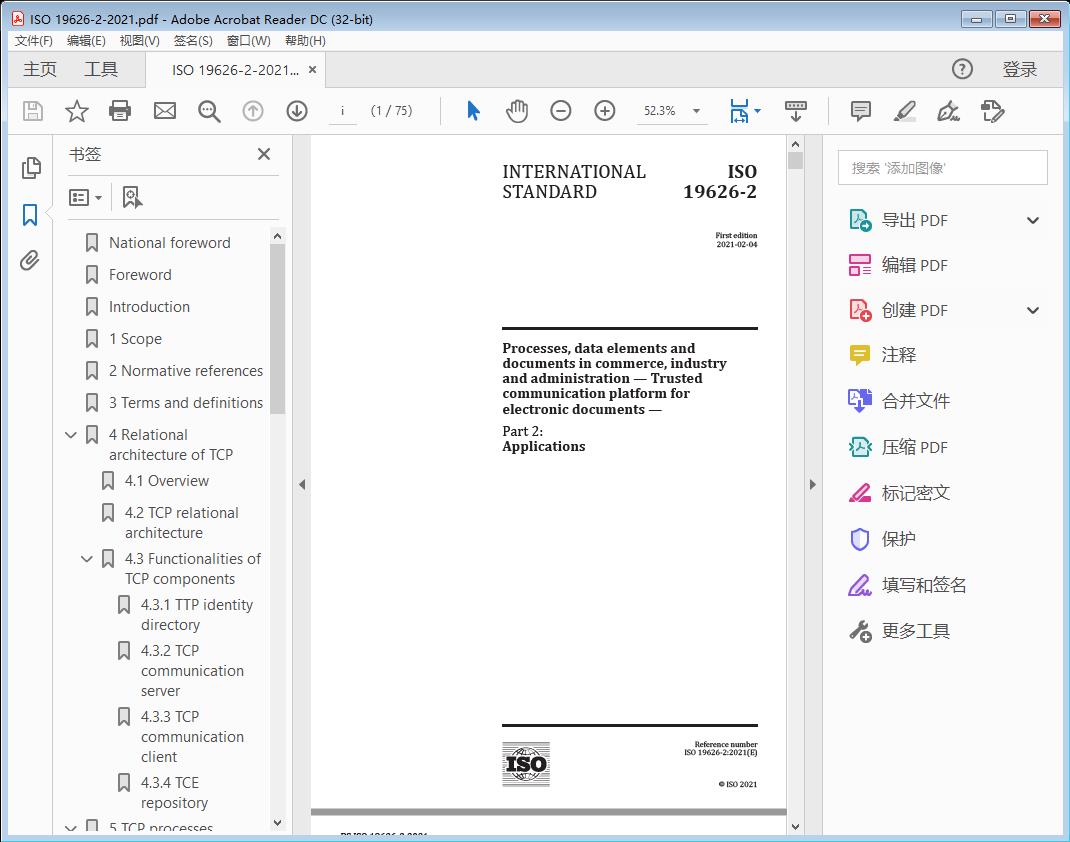Open the 窗口(W) menu

[x=248, y=41]
